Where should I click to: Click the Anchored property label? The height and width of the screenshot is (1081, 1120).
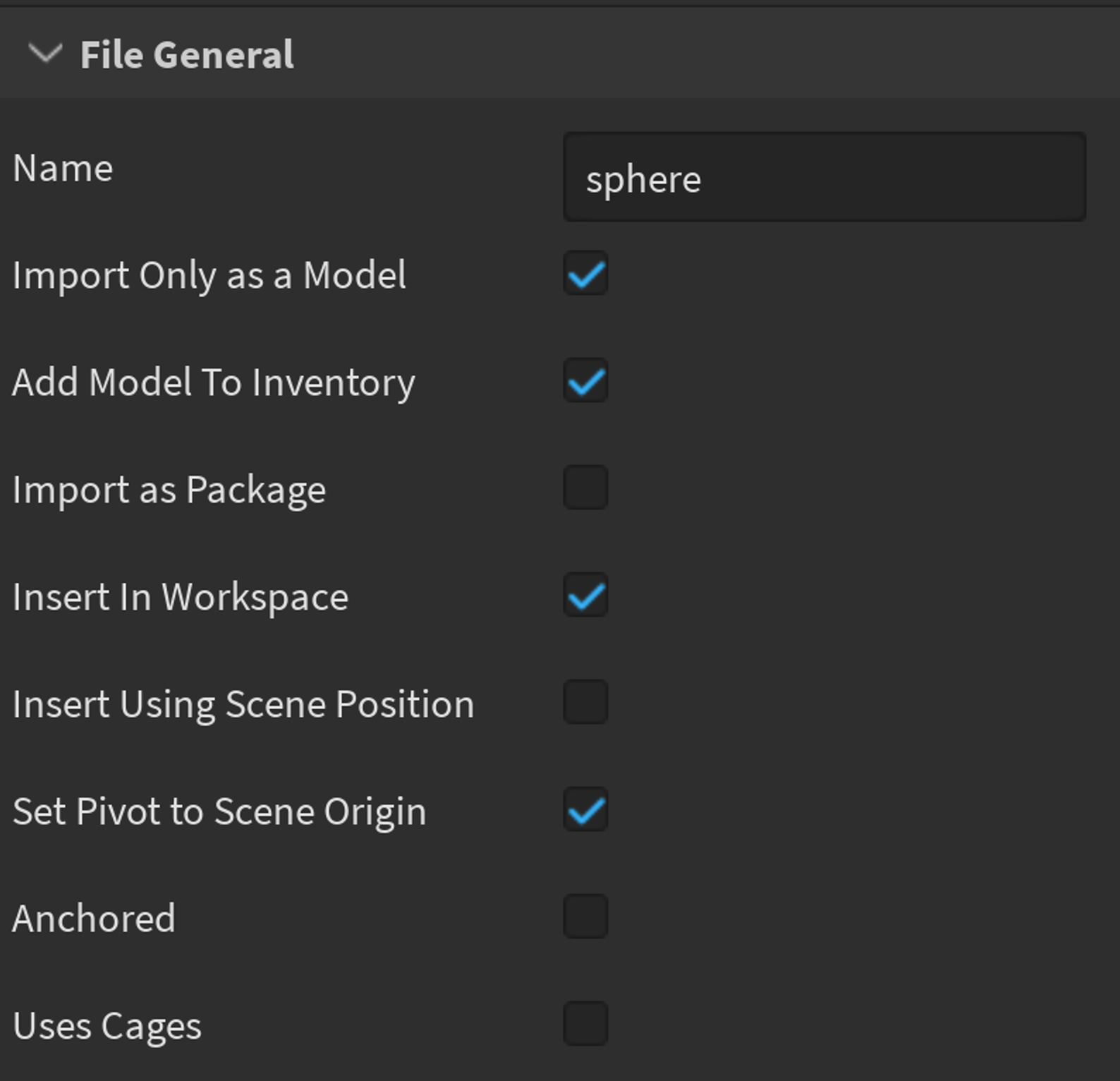coord(94,919)
